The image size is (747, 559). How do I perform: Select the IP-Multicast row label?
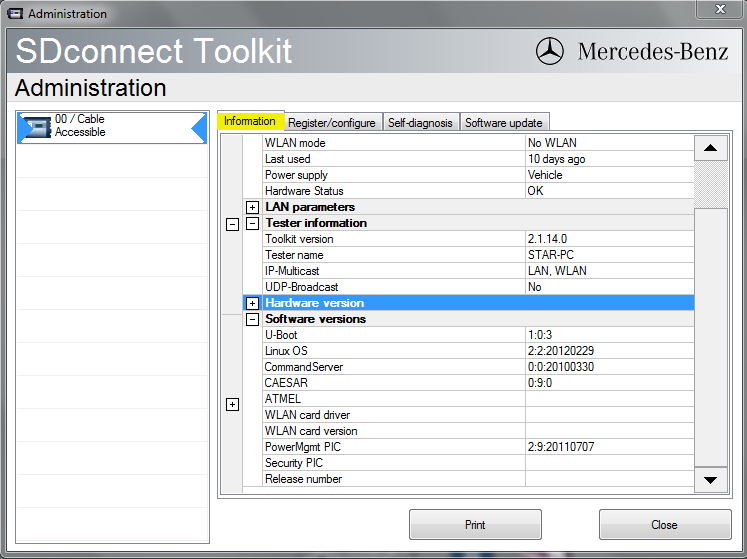[x=292, y=271]
